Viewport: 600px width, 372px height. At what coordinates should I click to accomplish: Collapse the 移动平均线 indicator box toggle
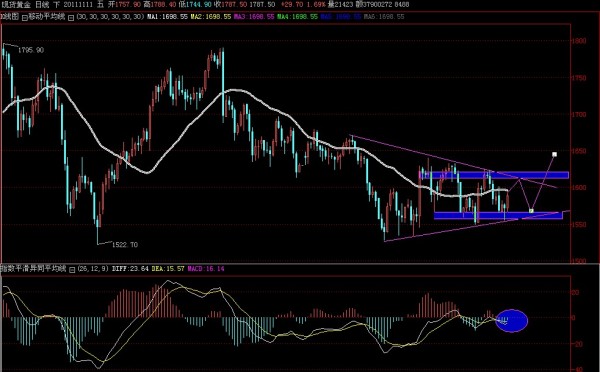pos(25,17)
